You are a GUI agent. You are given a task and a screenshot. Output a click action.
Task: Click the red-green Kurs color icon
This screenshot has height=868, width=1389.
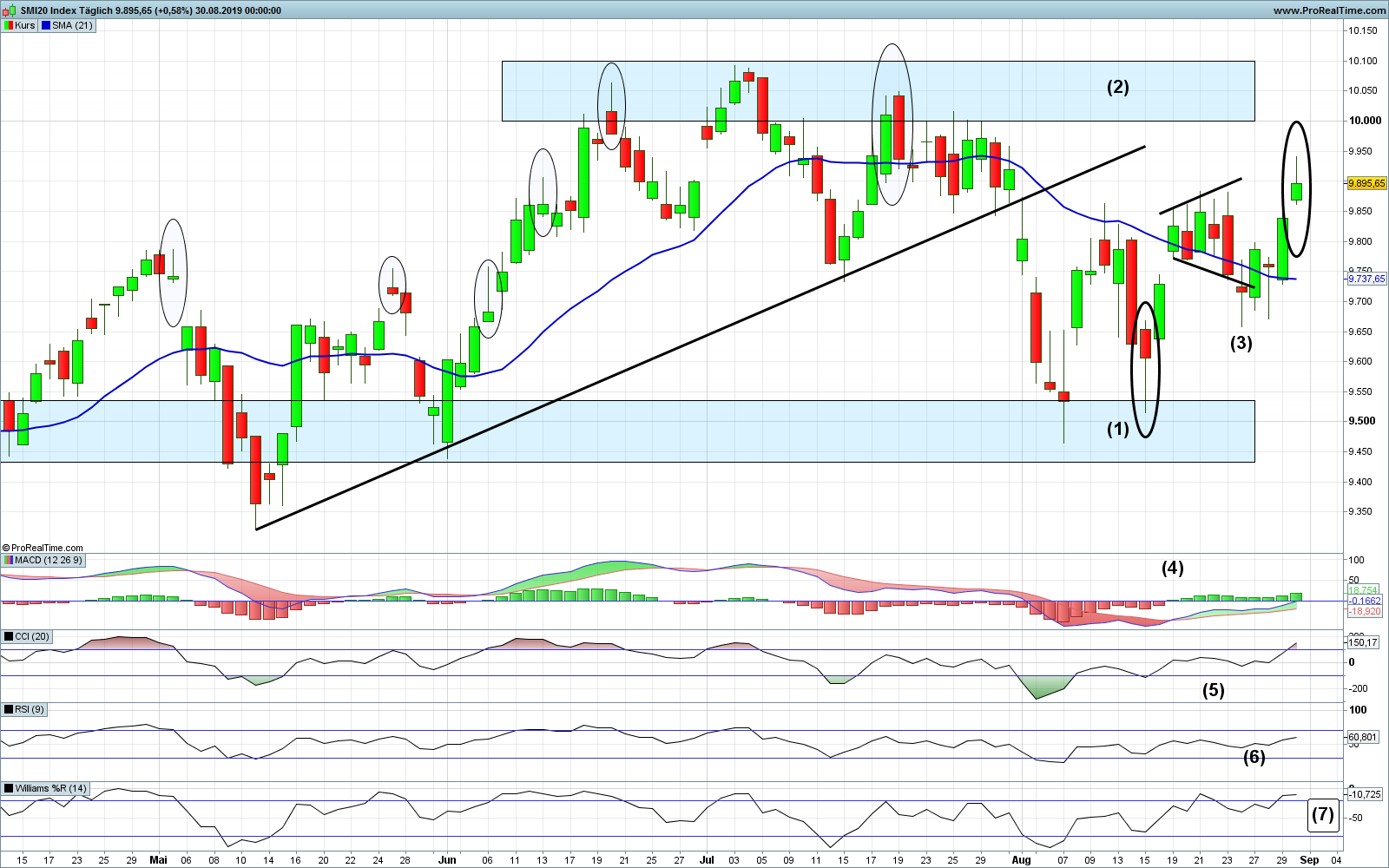point(8,25)
